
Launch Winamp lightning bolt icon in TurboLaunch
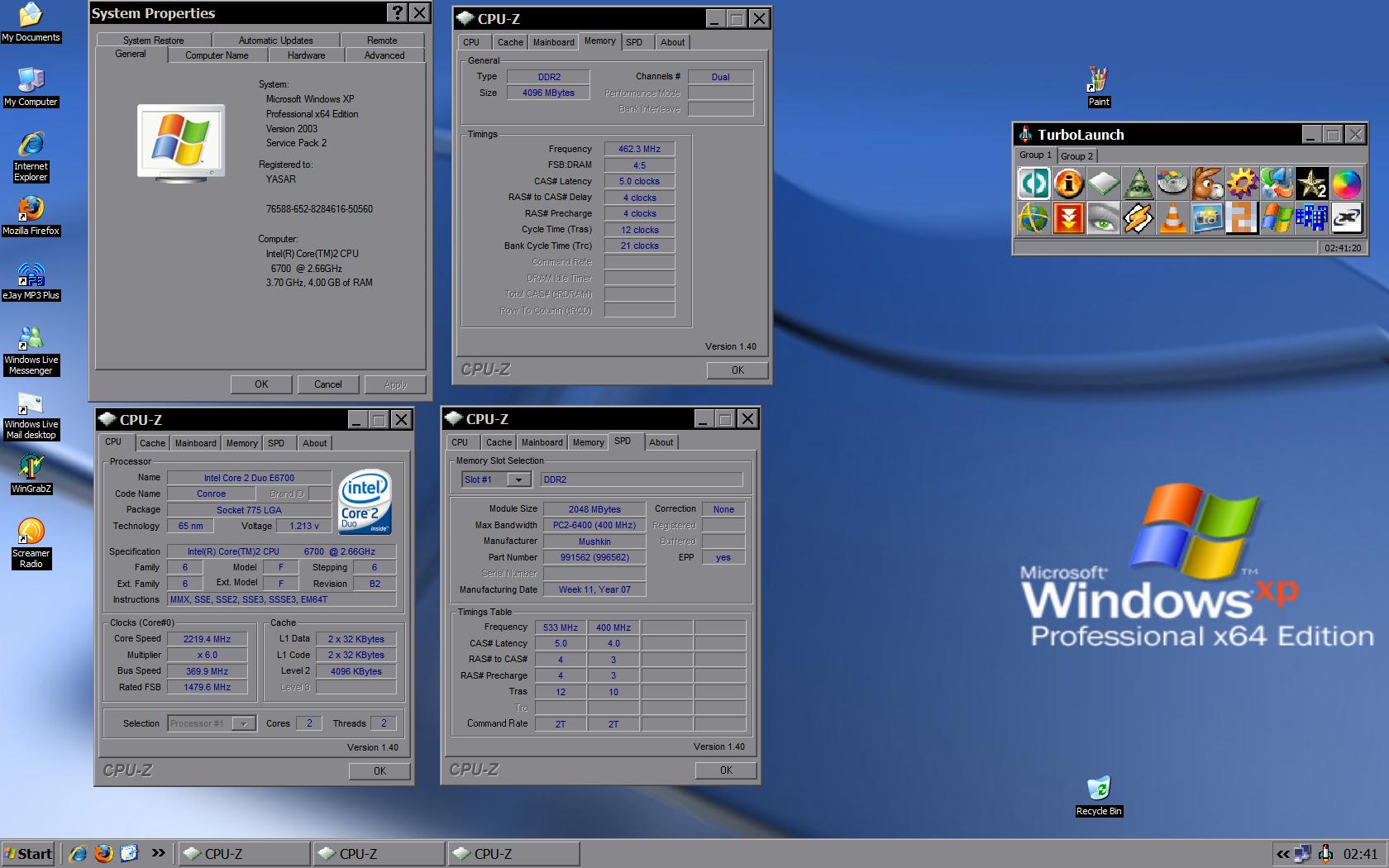point(1138,218)
